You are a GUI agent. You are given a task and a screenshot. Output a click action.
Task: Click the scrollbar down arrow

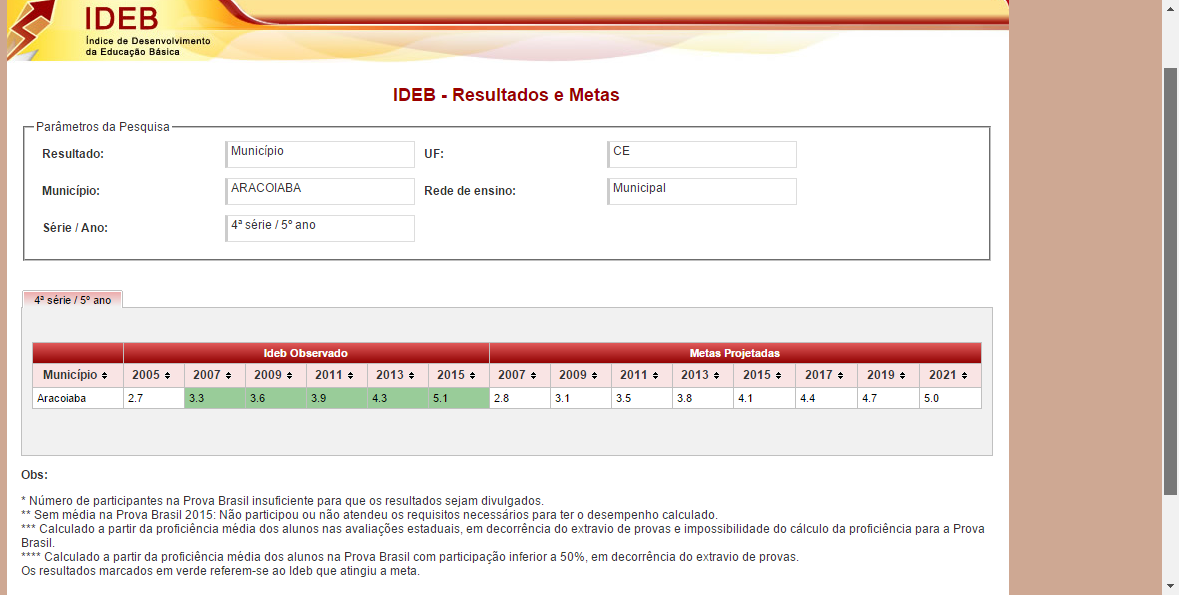click(x=1170, y=586)
